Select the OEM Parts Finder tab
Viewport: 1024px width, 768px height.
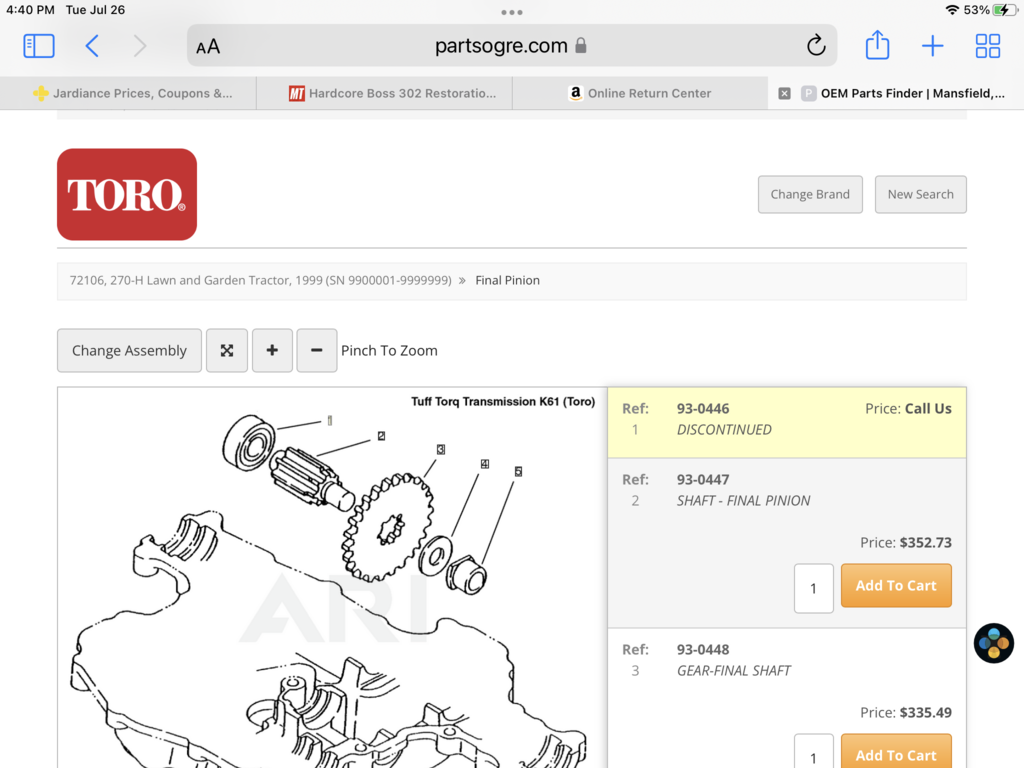[x=896, y=93]
